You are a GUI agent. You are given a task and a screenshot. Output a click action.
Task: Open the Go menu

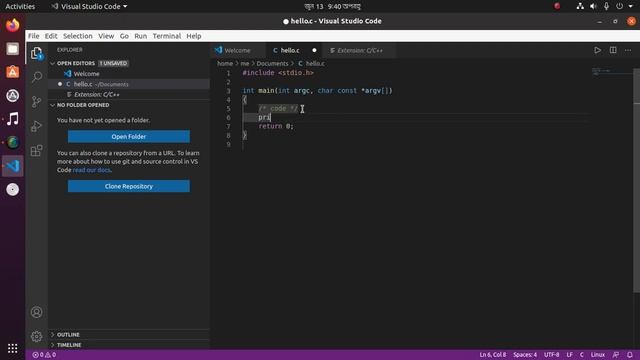[x=124, y=36]
